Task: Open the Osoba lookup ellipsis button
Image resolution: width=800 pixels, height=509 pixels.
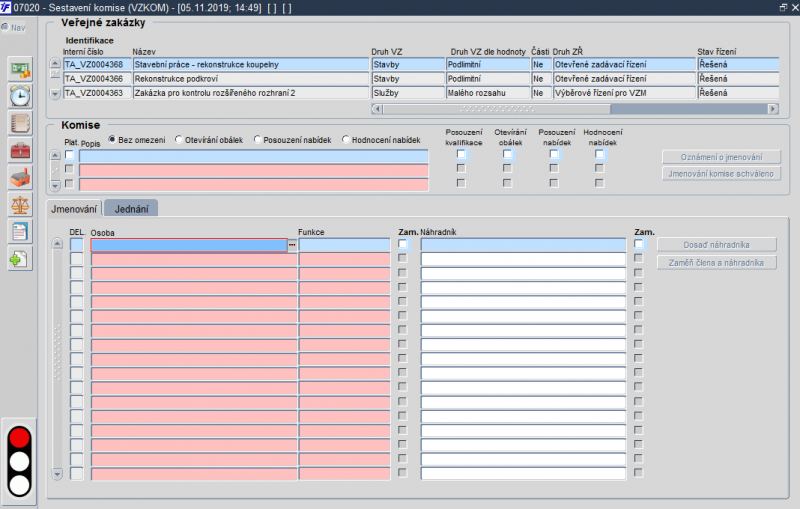Action: point(292,245)
